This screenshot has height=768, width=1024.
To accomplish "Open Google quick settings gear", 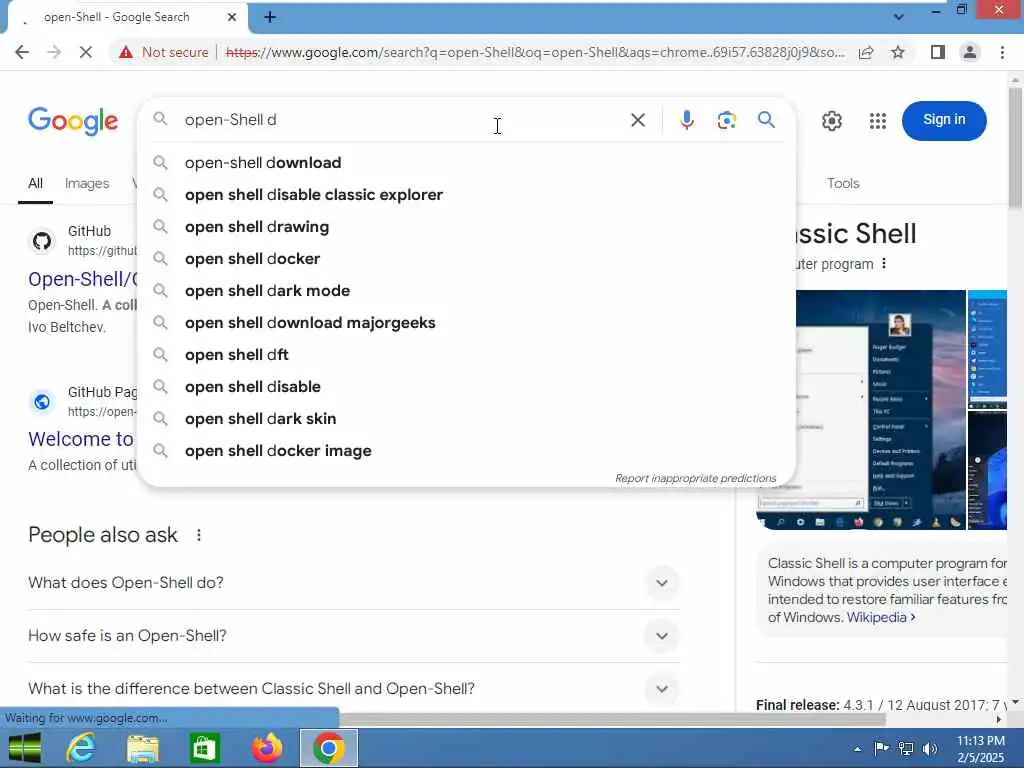I will 831,121.
